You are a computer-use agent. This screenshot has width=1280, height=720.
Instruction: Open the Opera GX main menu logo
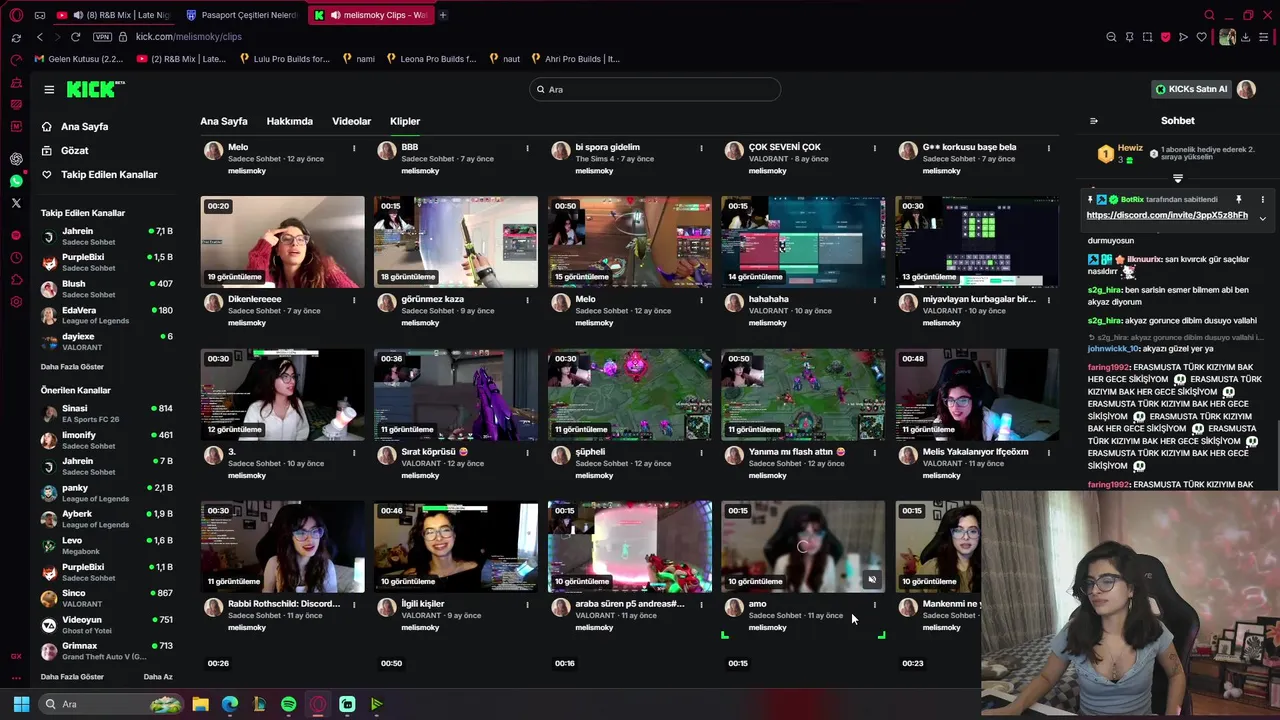16,15
